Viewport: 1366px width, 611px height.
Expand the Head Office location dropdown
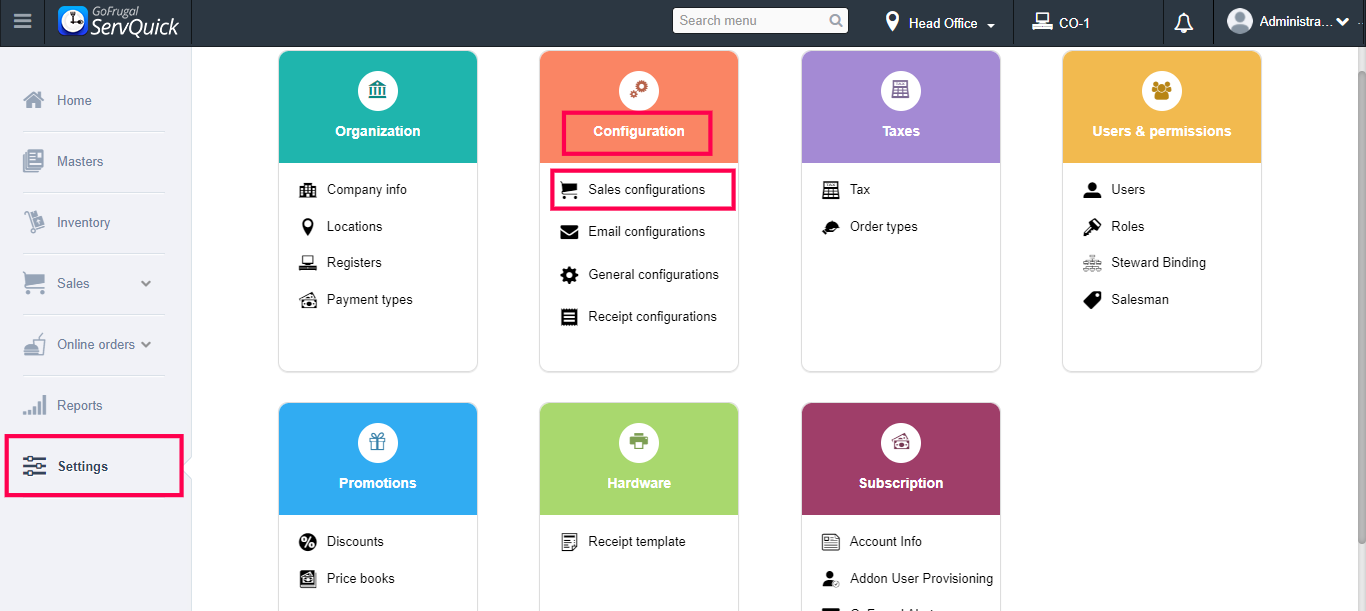coord(991,25)
